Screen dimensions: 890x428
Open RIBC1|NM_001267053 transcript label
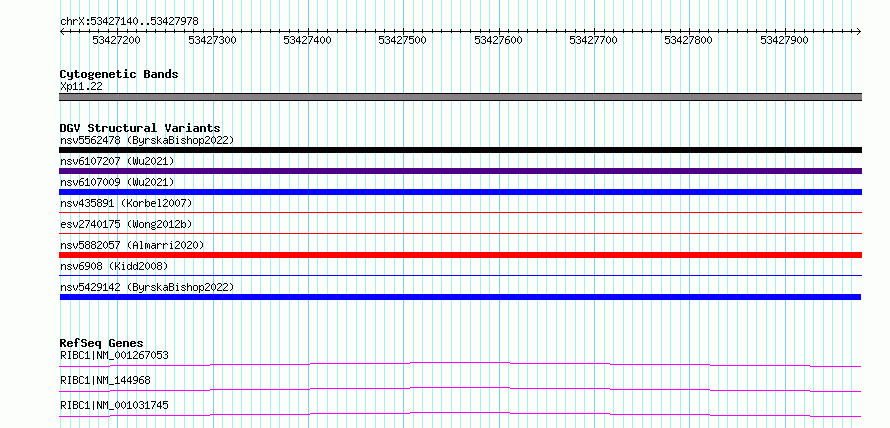coord(114,355)
